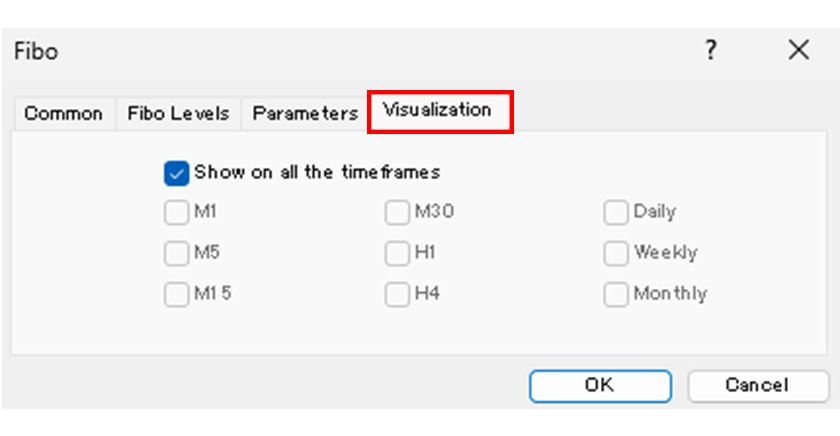Click Cancel to discard changes
Image resolution: width=840 pixels, height=436 pixels.
point(757,385)
